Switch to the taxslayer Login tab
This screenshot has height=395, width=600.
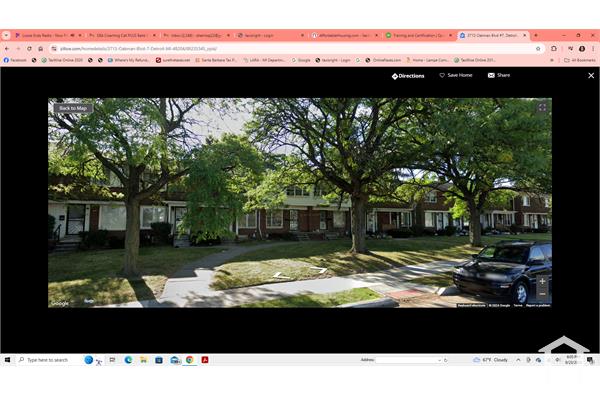[271, 35]
